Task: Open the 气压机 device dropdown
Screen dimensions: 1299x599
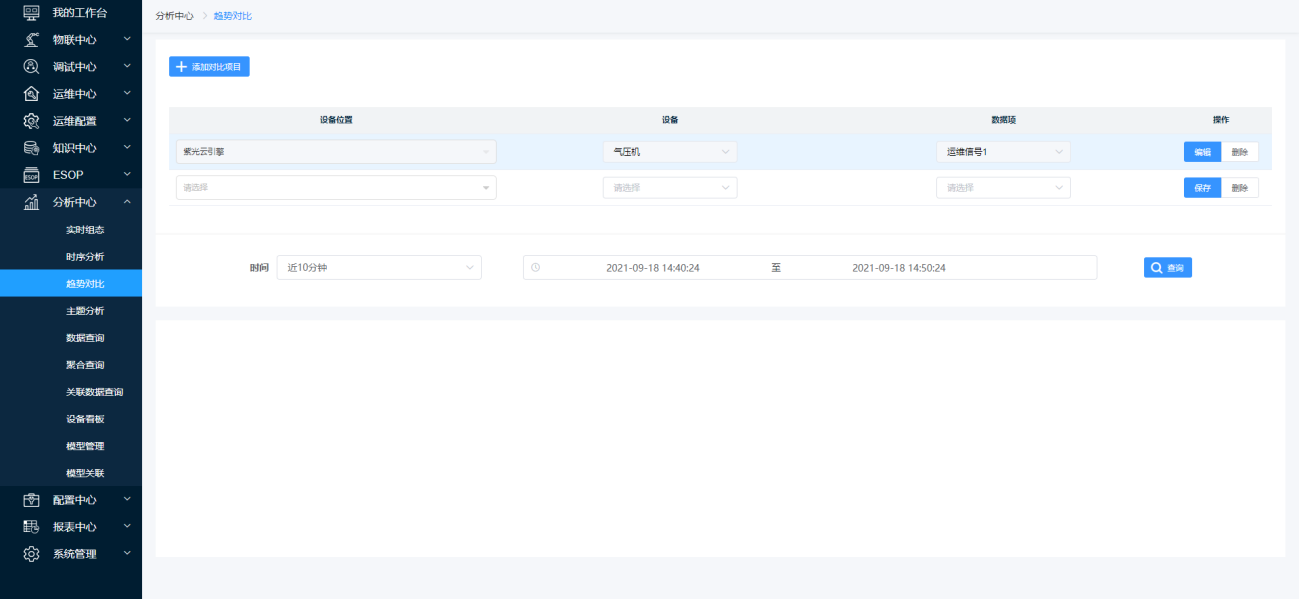Action: pos(669,152)
